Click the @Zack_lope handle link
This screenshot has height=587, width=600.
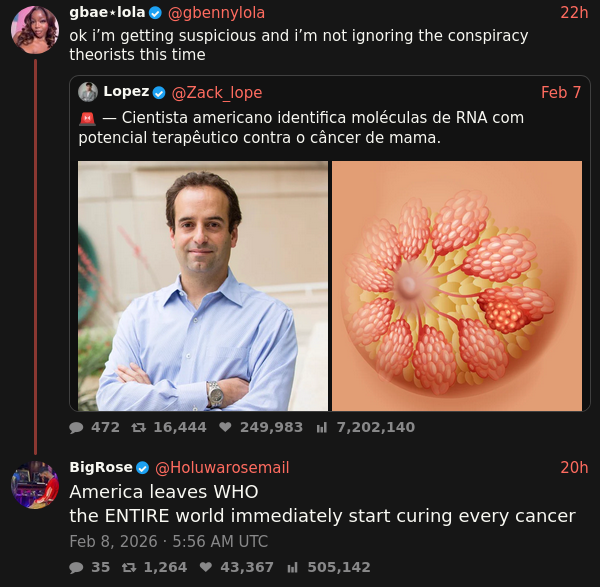[x=217, y=92]
